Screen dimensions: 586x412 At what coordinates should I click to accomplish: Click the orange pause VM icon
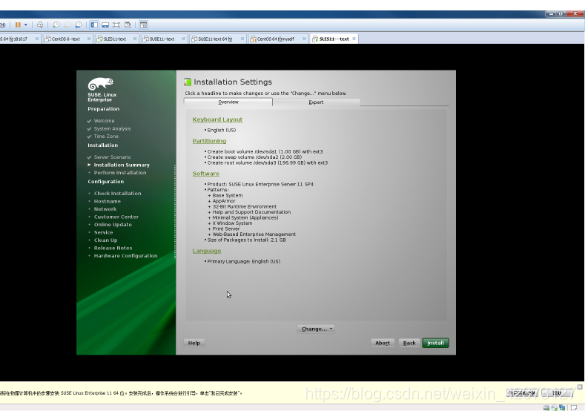pos(18,25)
